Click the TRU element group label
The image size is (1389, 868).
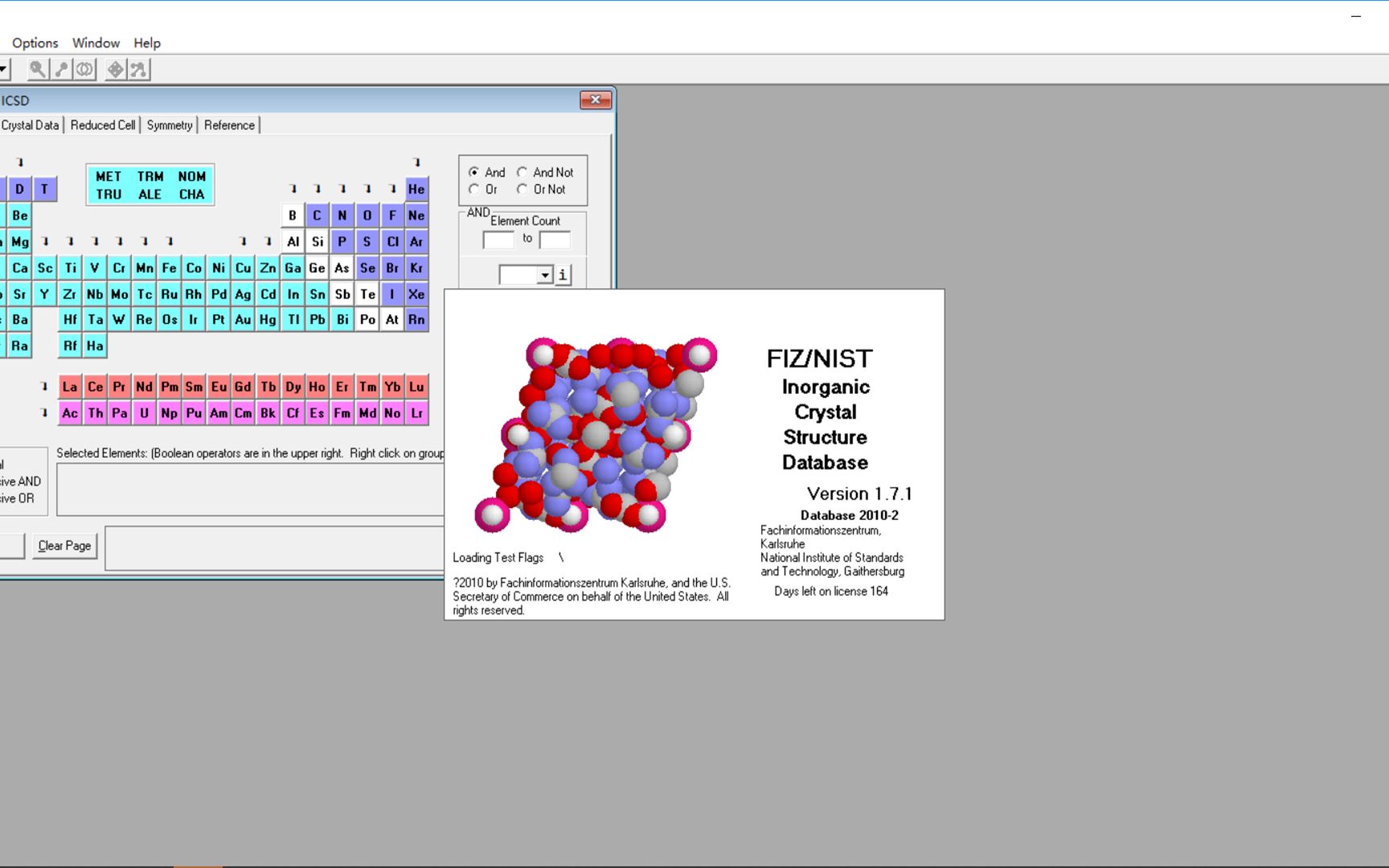[x=109, y=194]
